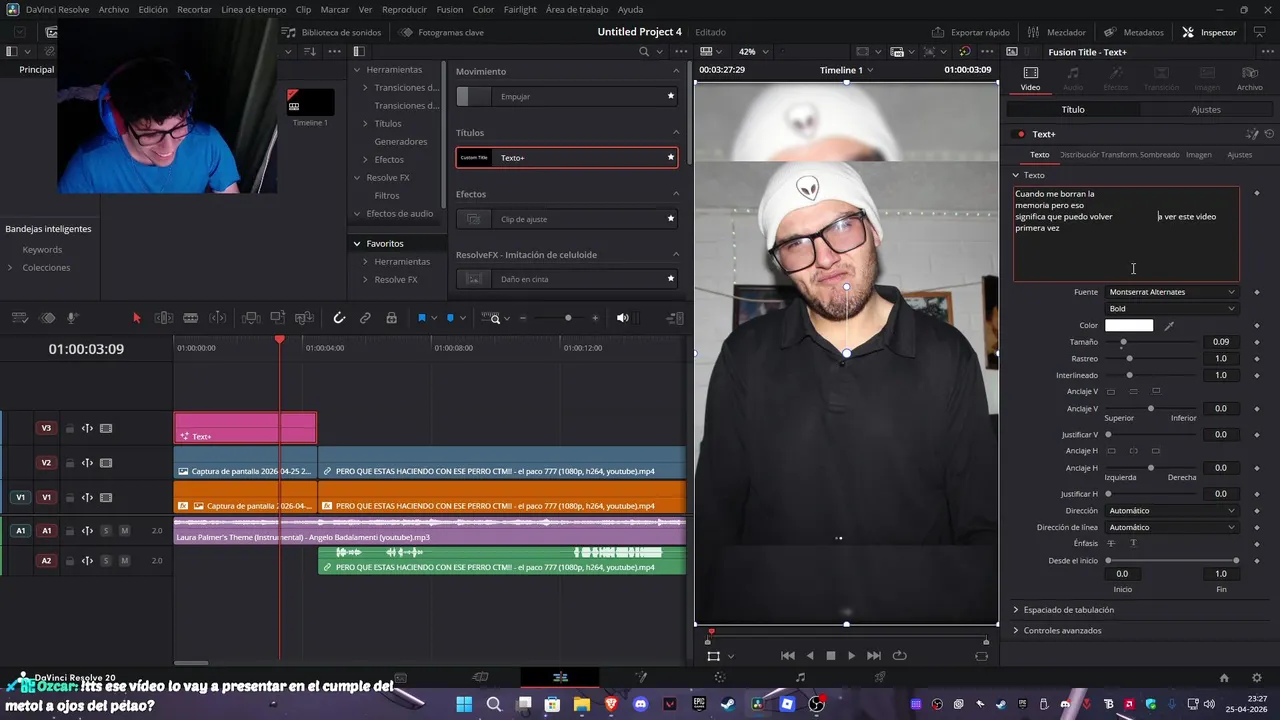Click inside the Texto input box

[1126, 234]
